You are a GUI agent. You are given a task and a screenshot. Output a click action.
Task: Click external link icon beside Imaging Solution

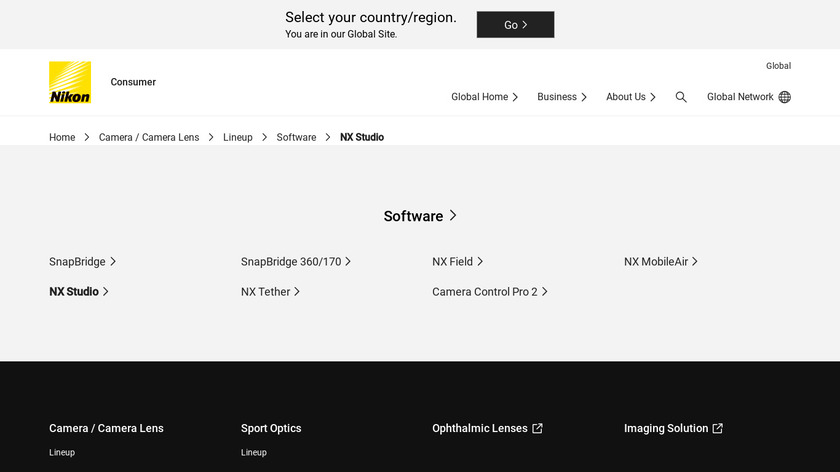(718, 428)
